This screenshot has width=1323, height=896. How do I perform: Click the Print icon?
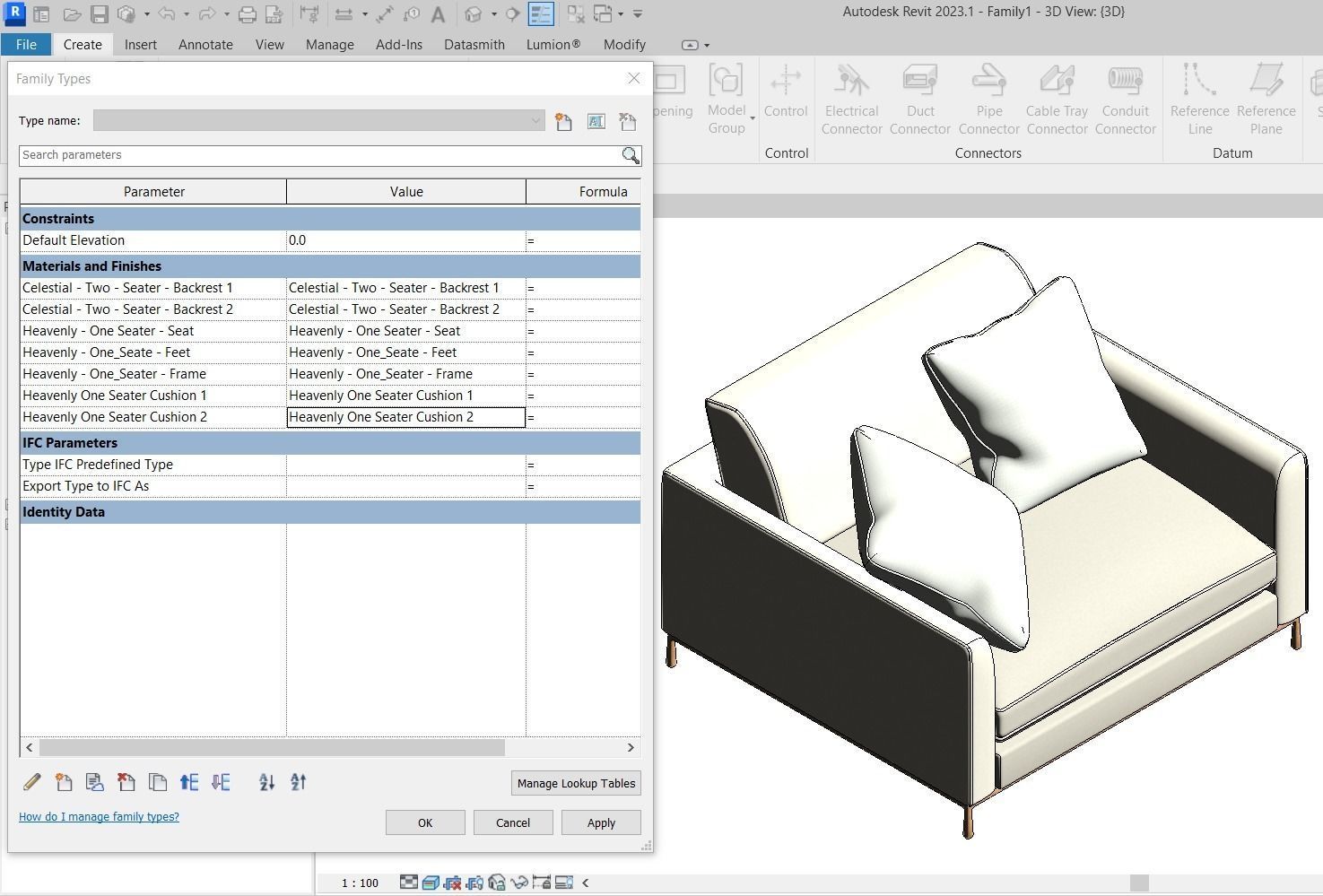point(247,14)
